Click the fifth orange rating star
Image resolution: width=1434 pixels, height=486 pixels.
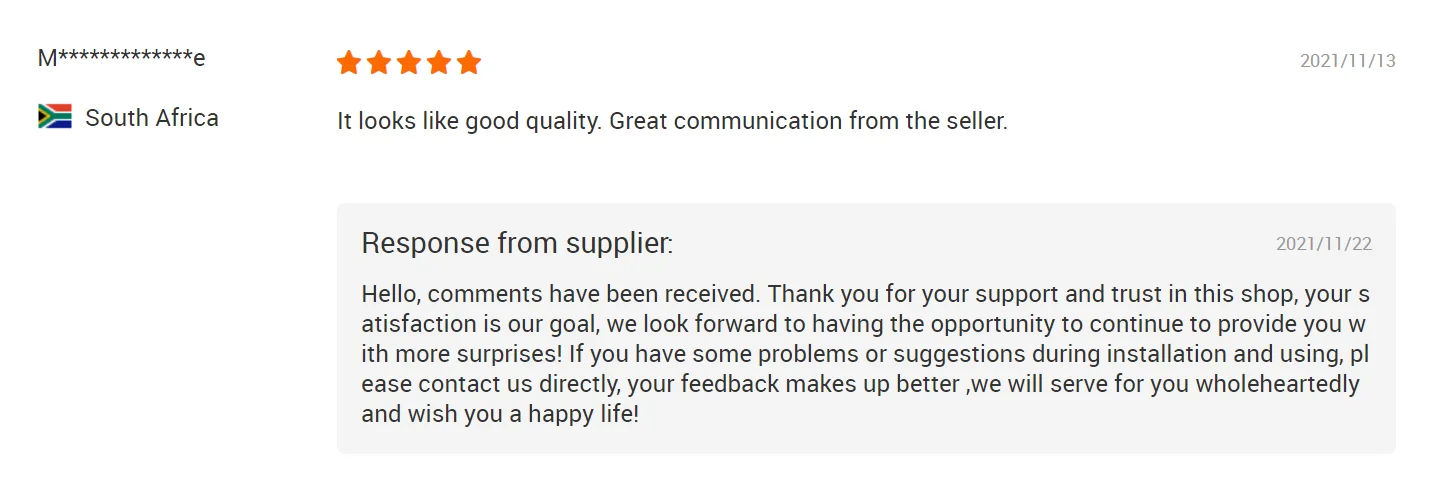(468, 63)
